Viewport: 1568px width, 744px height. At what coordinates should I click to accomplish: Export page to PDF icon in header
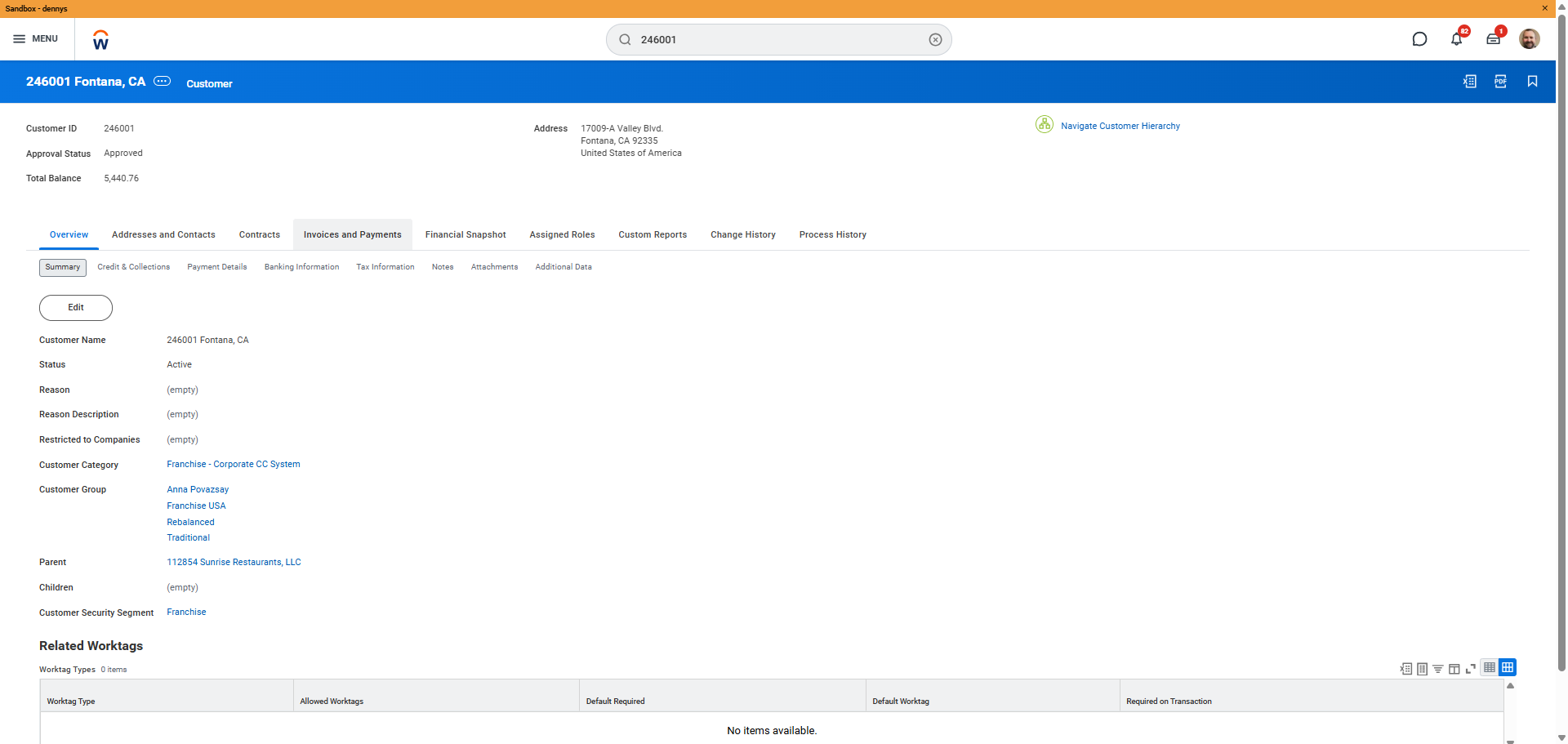[1500, 82]
